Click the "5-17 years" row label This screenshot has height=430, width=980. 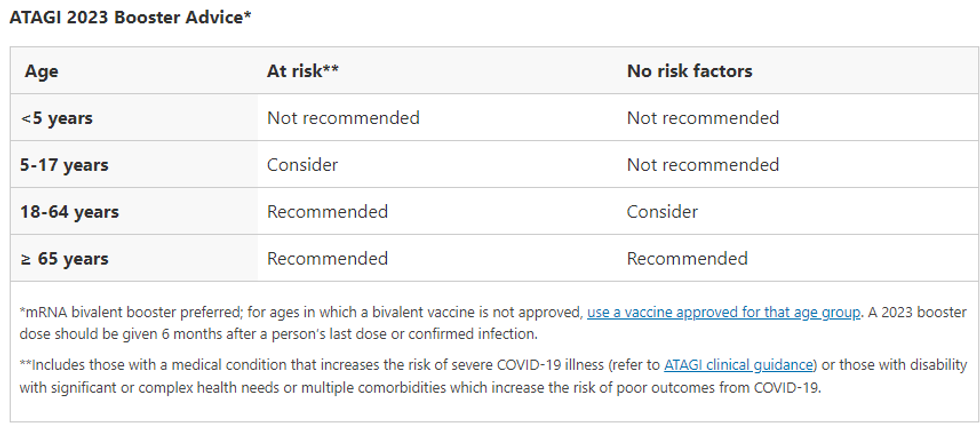64,165
